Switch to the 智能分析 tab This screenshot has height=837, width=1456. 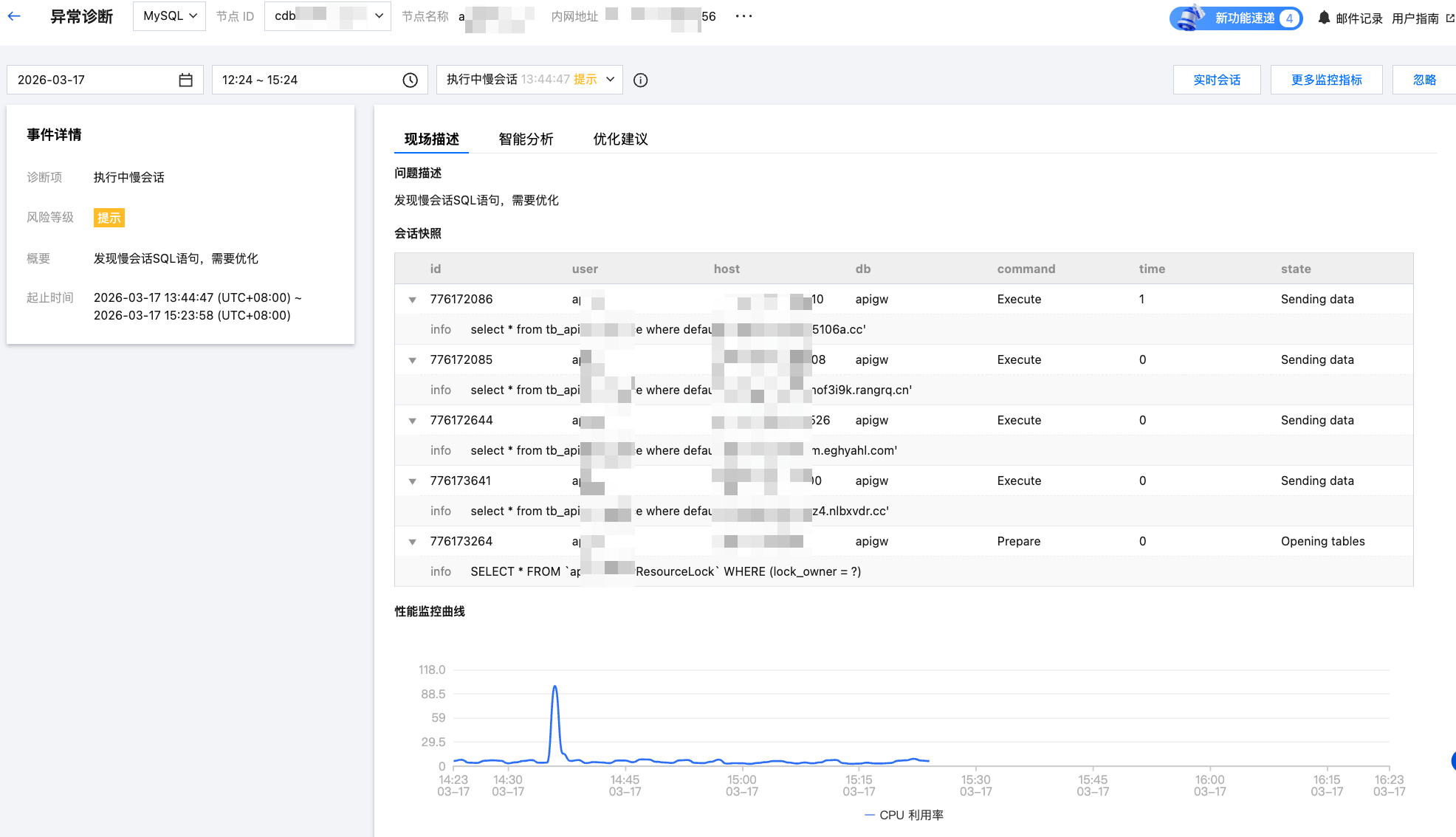coord(526,139)
